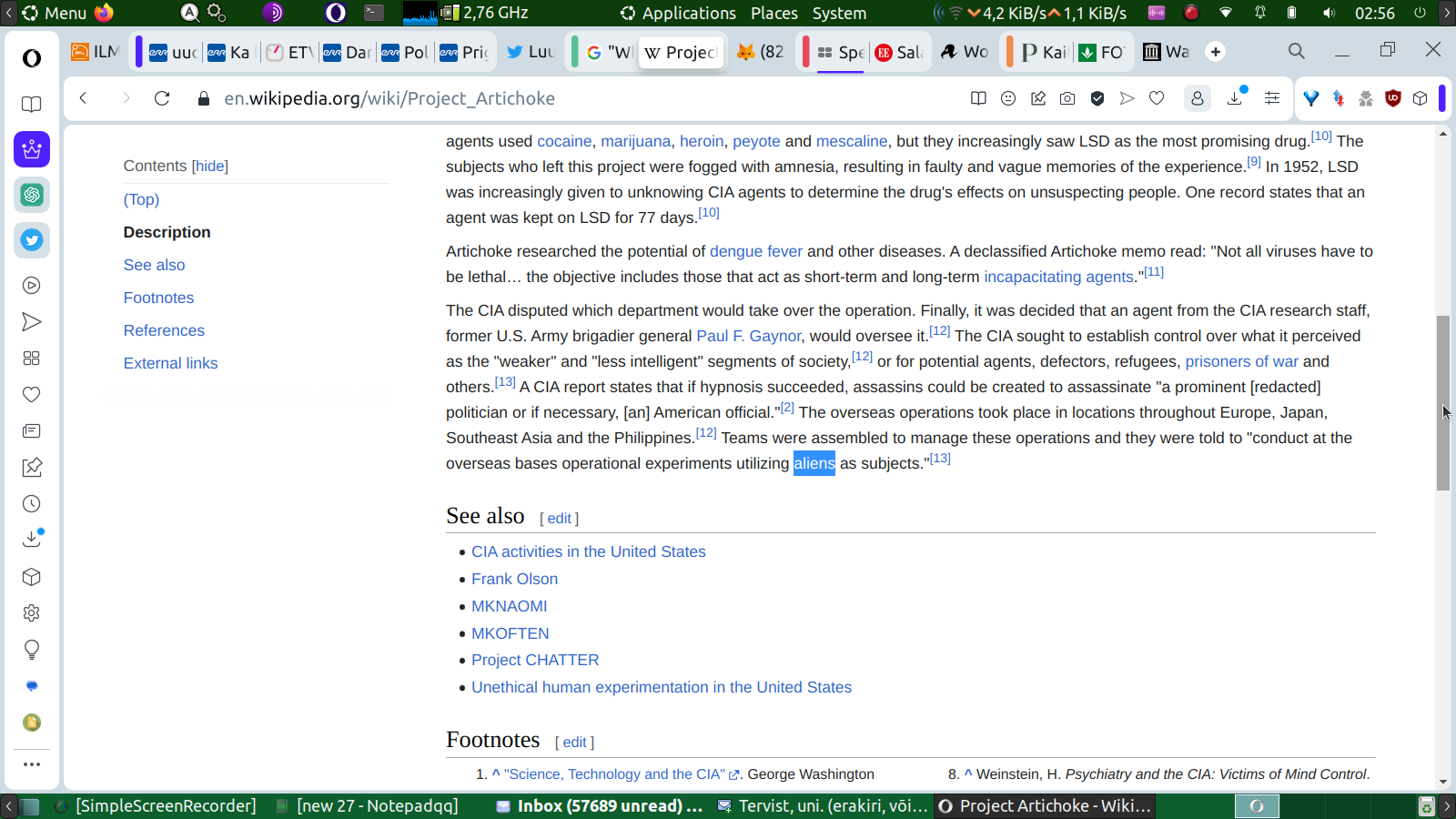The width and height of the screenshot is (1456, 819).
Task: Click the emoji reactions icon in address bar
Action: tap(1008, 98)
